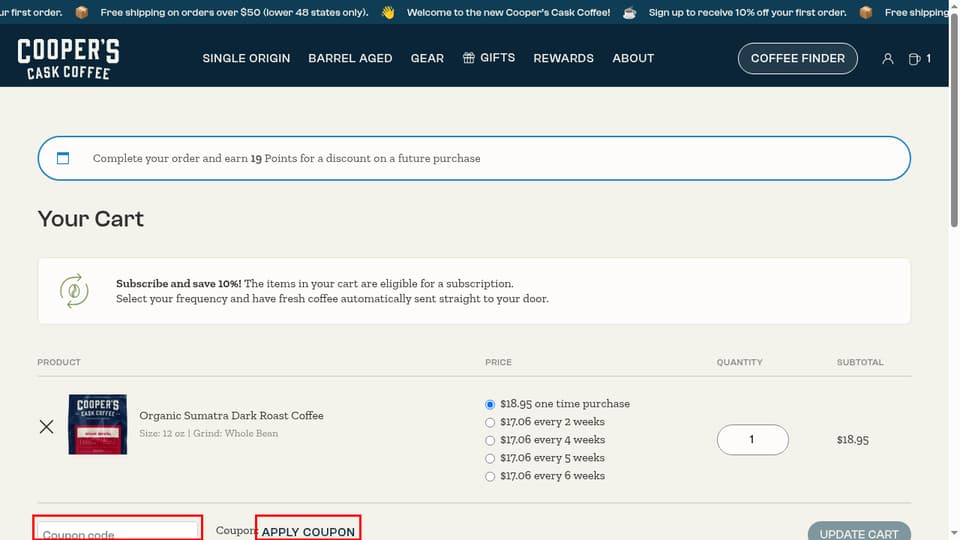Click the PRICE column header
The height and width of the screenshot is (540, 960).
click(498, 362)
